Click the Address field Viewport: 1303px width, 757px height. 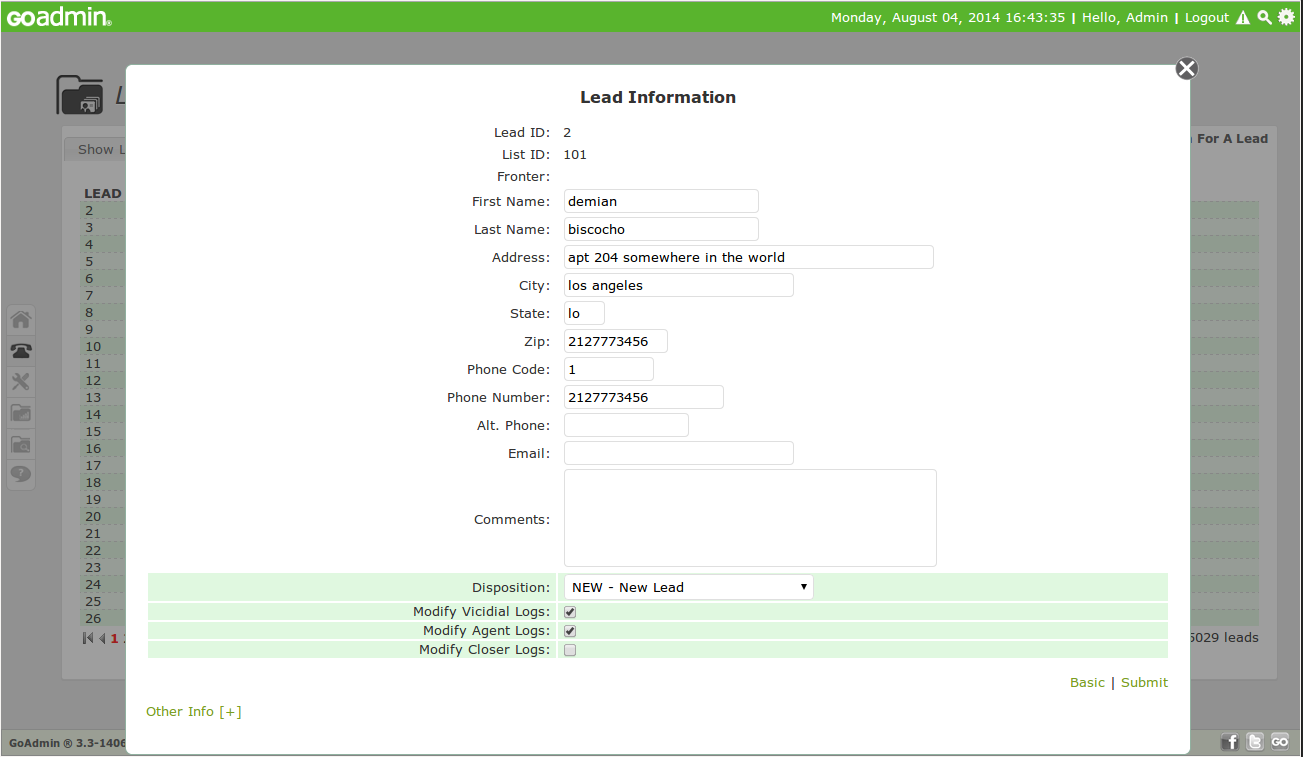749,257
